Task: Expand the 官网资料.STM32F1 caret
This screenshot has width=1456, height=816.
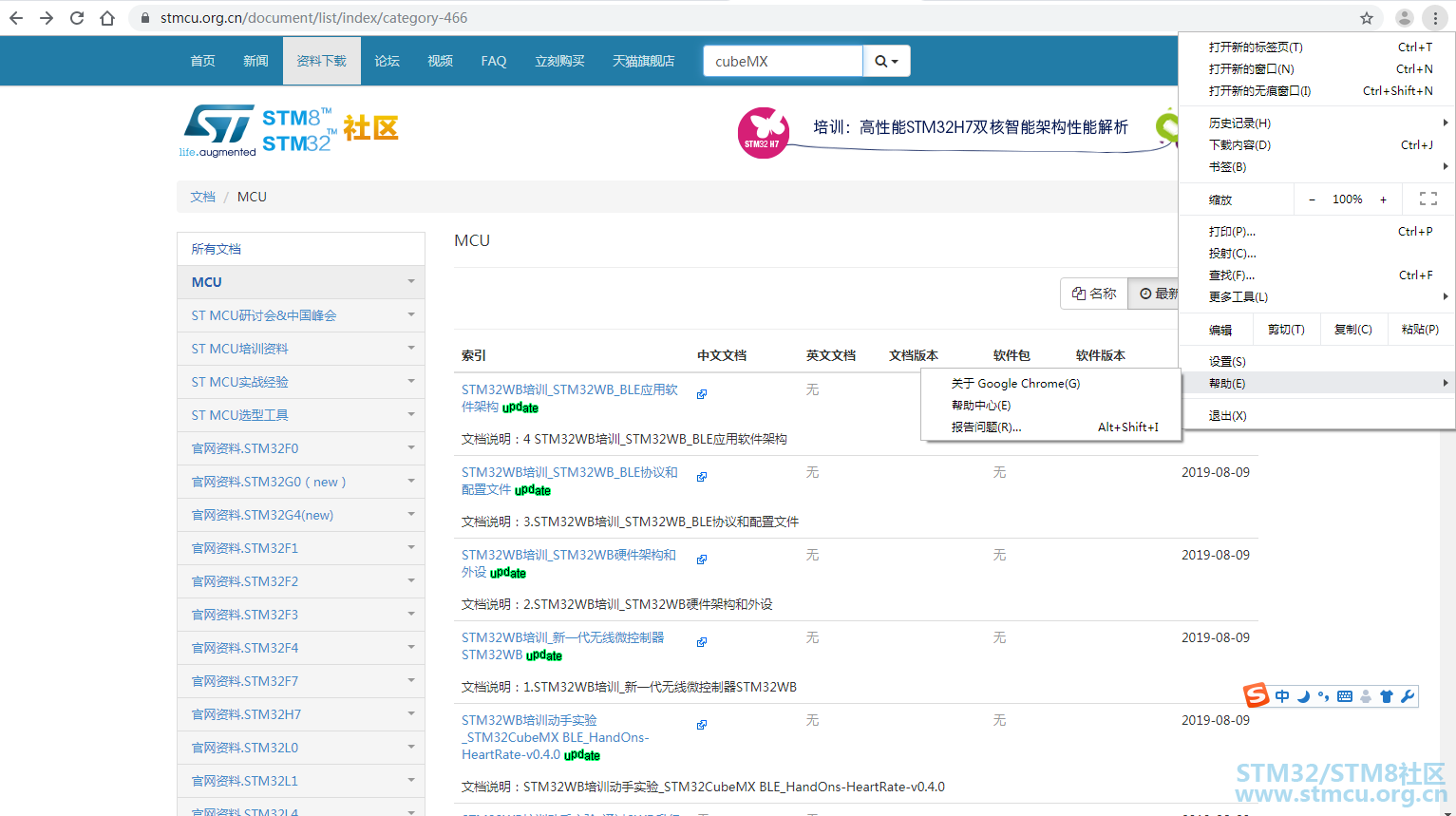Action: point(411,547)
